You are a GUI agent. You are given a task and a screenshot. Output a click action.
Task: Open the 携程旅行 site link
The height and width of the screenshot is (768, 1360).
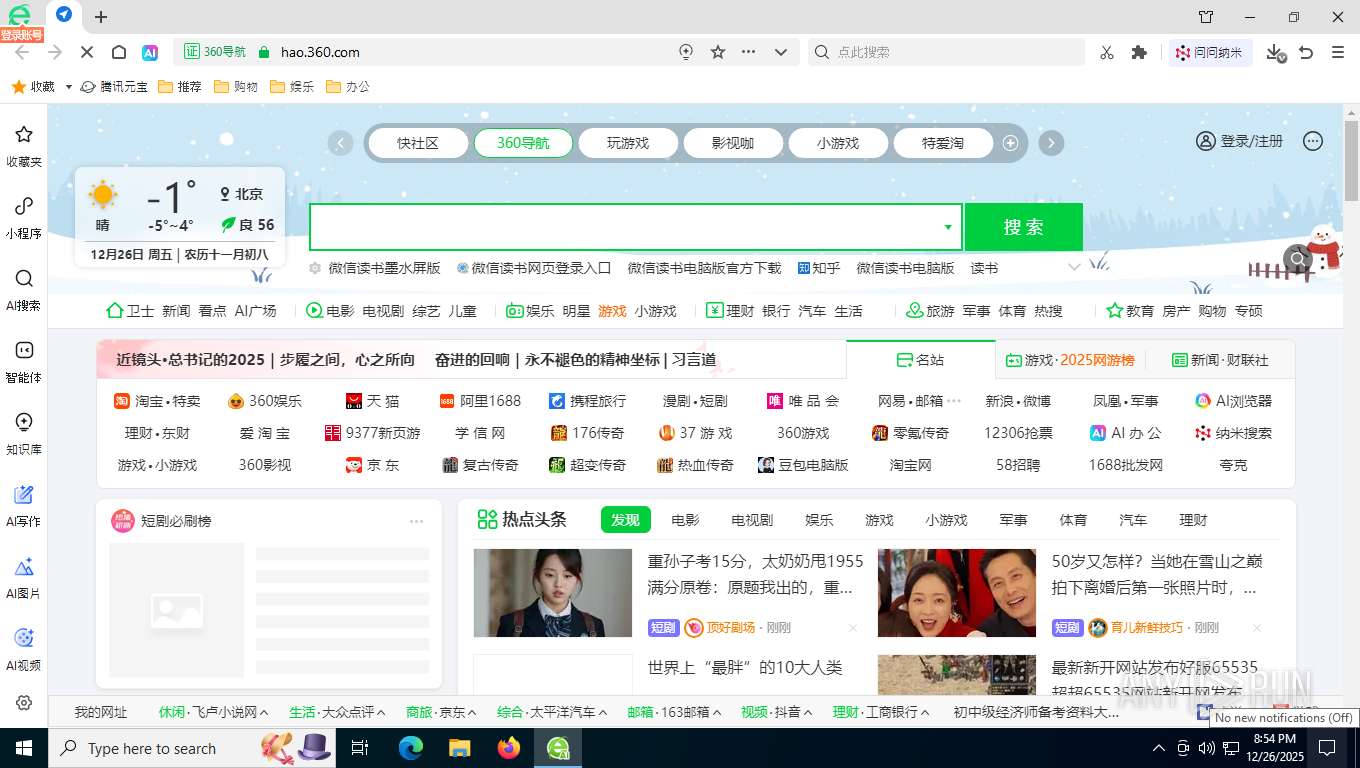click(587, 401)
